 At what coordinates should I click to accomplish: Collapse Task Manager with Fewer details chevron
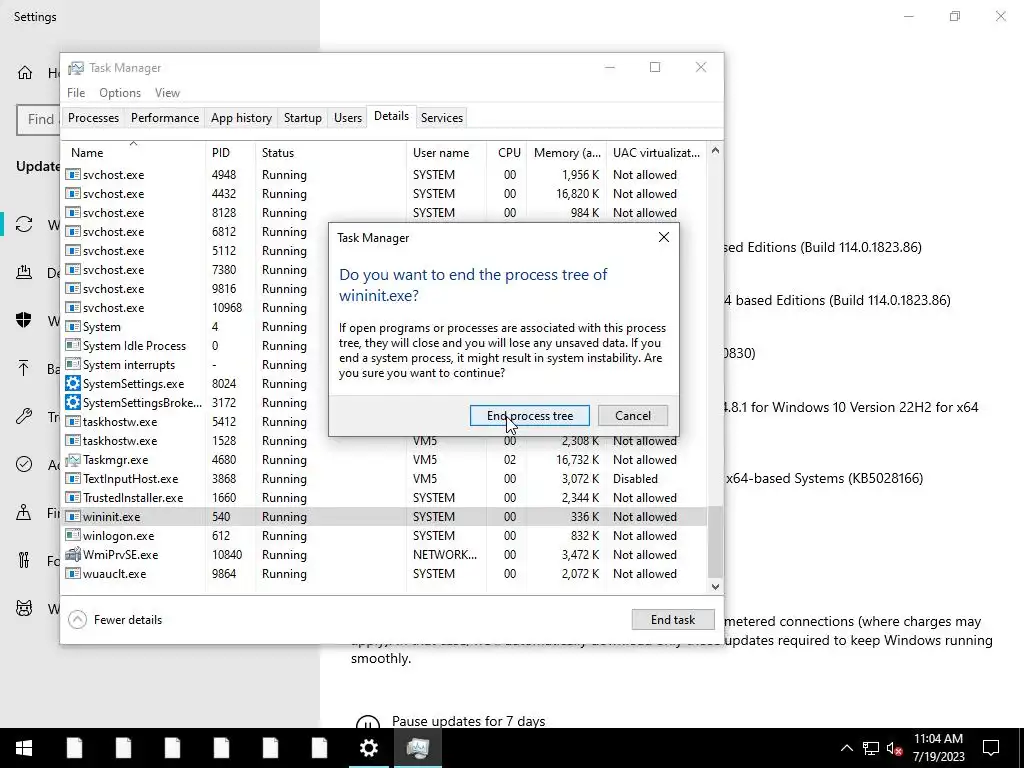coord(77,619)
